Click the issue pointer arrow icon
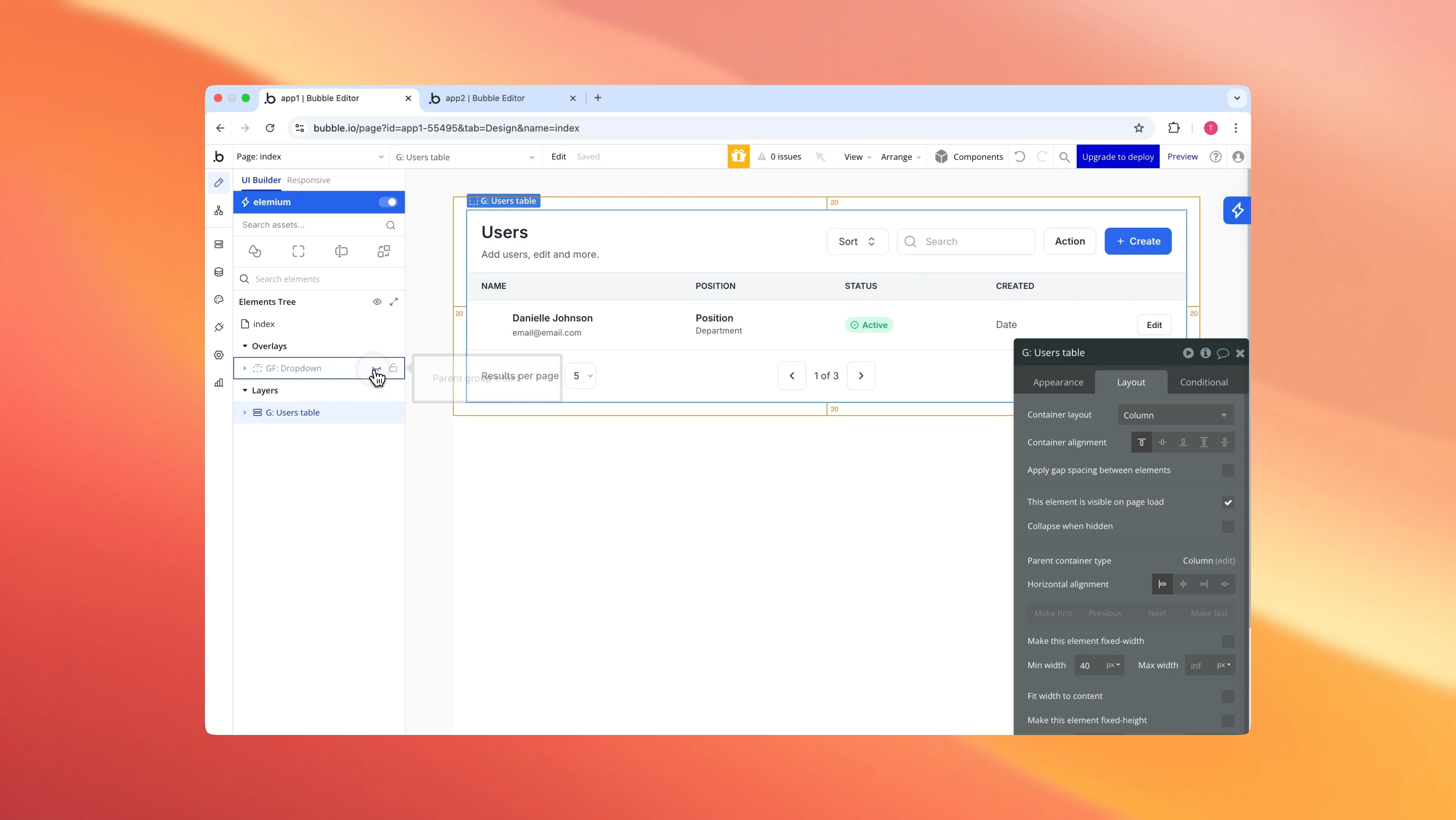 820,156
